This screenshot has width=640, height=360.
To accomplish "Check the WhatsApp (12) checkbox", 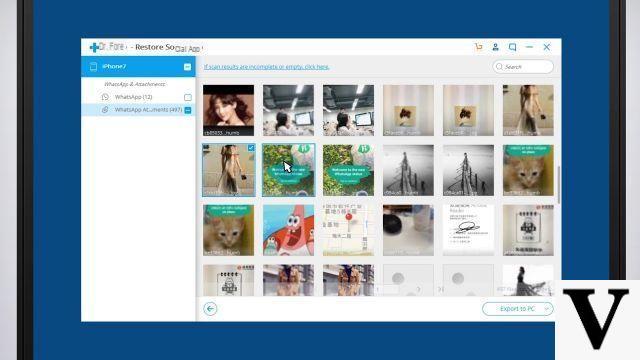I will [x=188, y=97].
